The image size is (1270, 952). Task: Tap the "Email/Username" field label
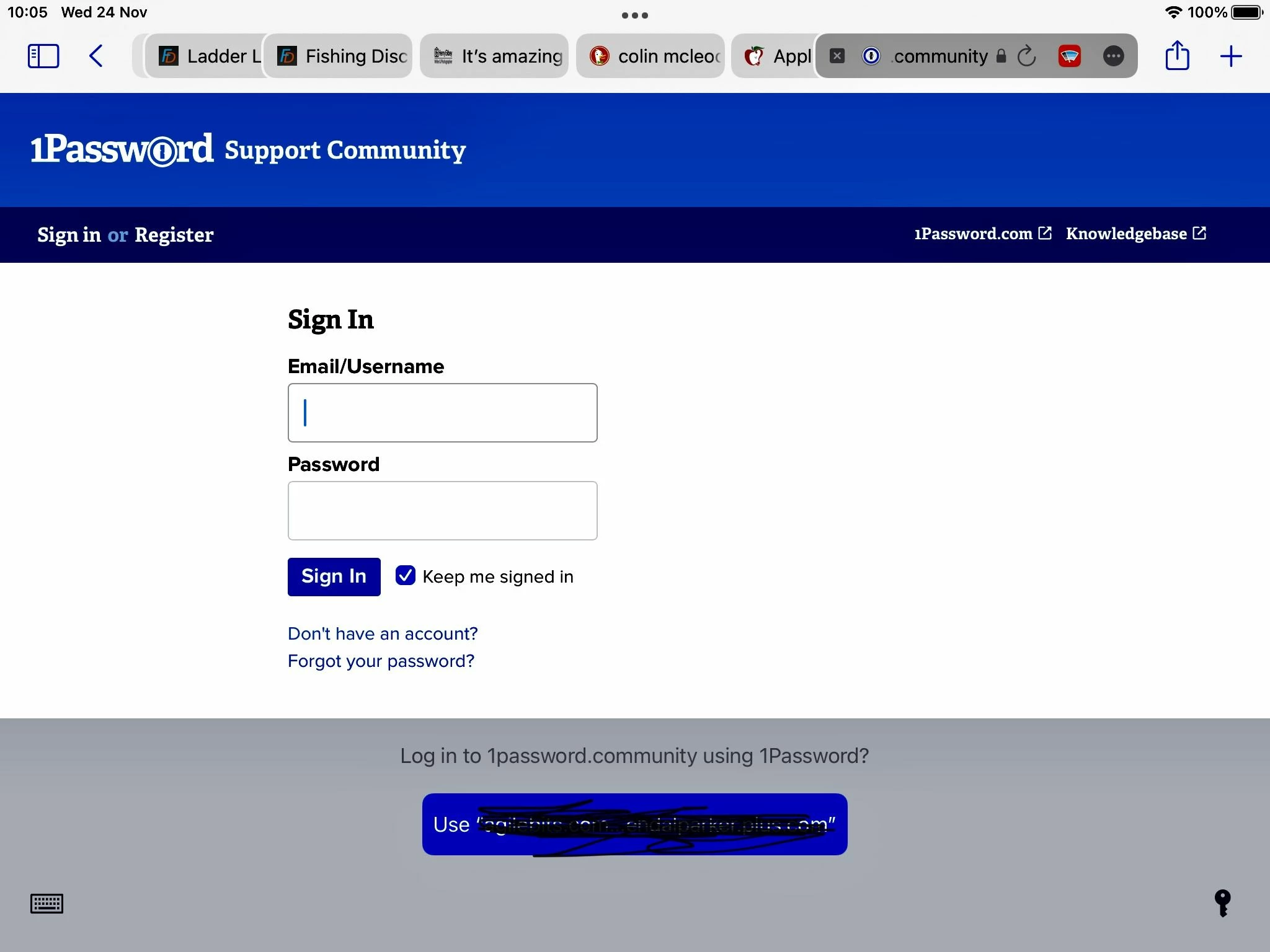[366, 366]
